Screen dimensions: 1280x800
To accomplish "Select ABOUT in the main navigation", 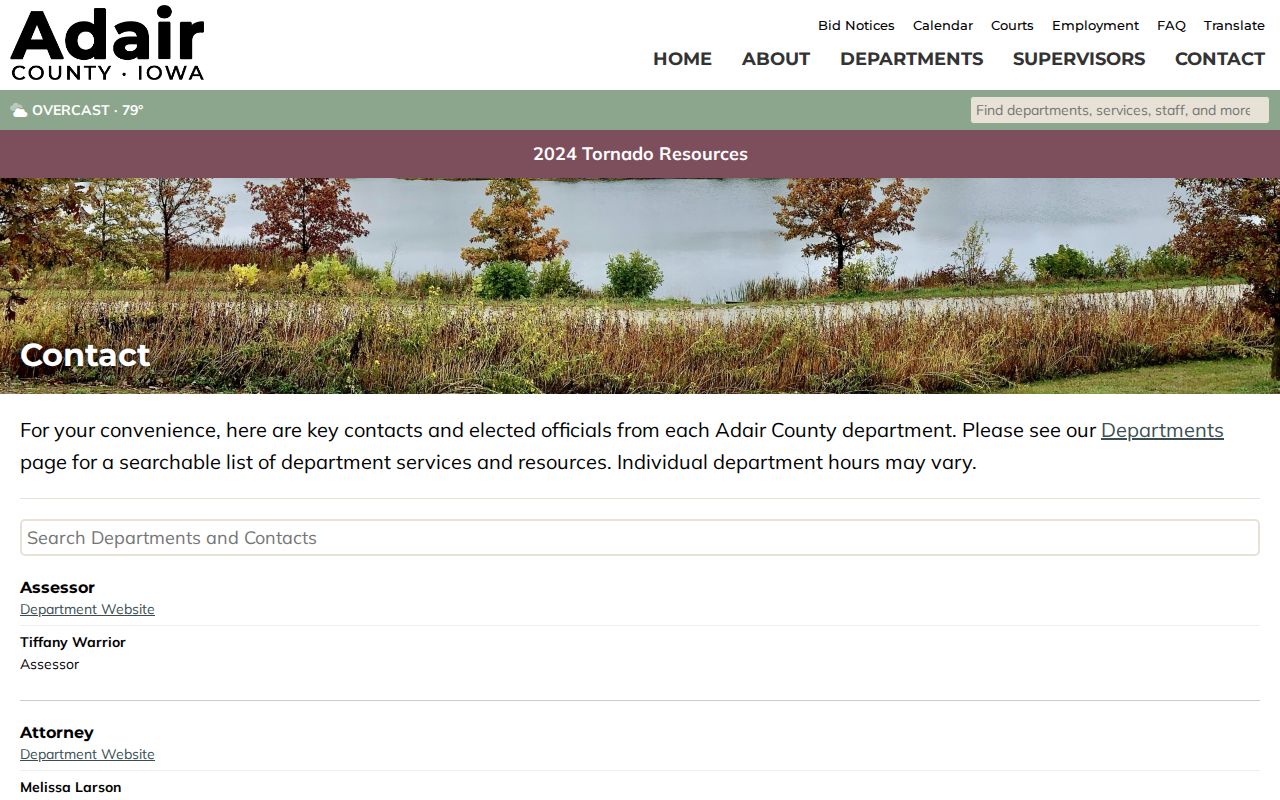I will click(x=776, y=59).
